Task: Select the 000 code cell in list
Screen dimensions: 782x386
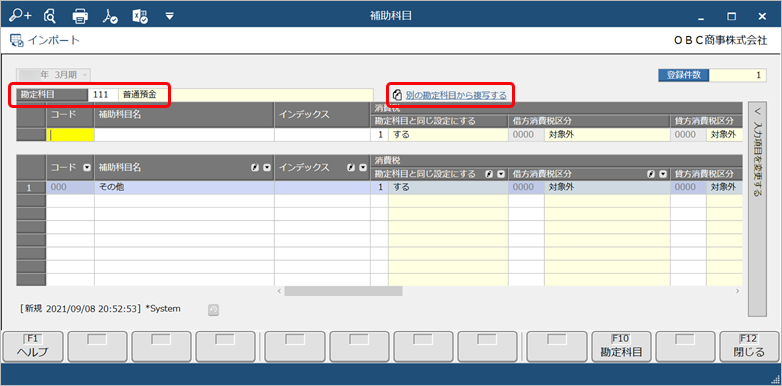Action: pos(70,188)
